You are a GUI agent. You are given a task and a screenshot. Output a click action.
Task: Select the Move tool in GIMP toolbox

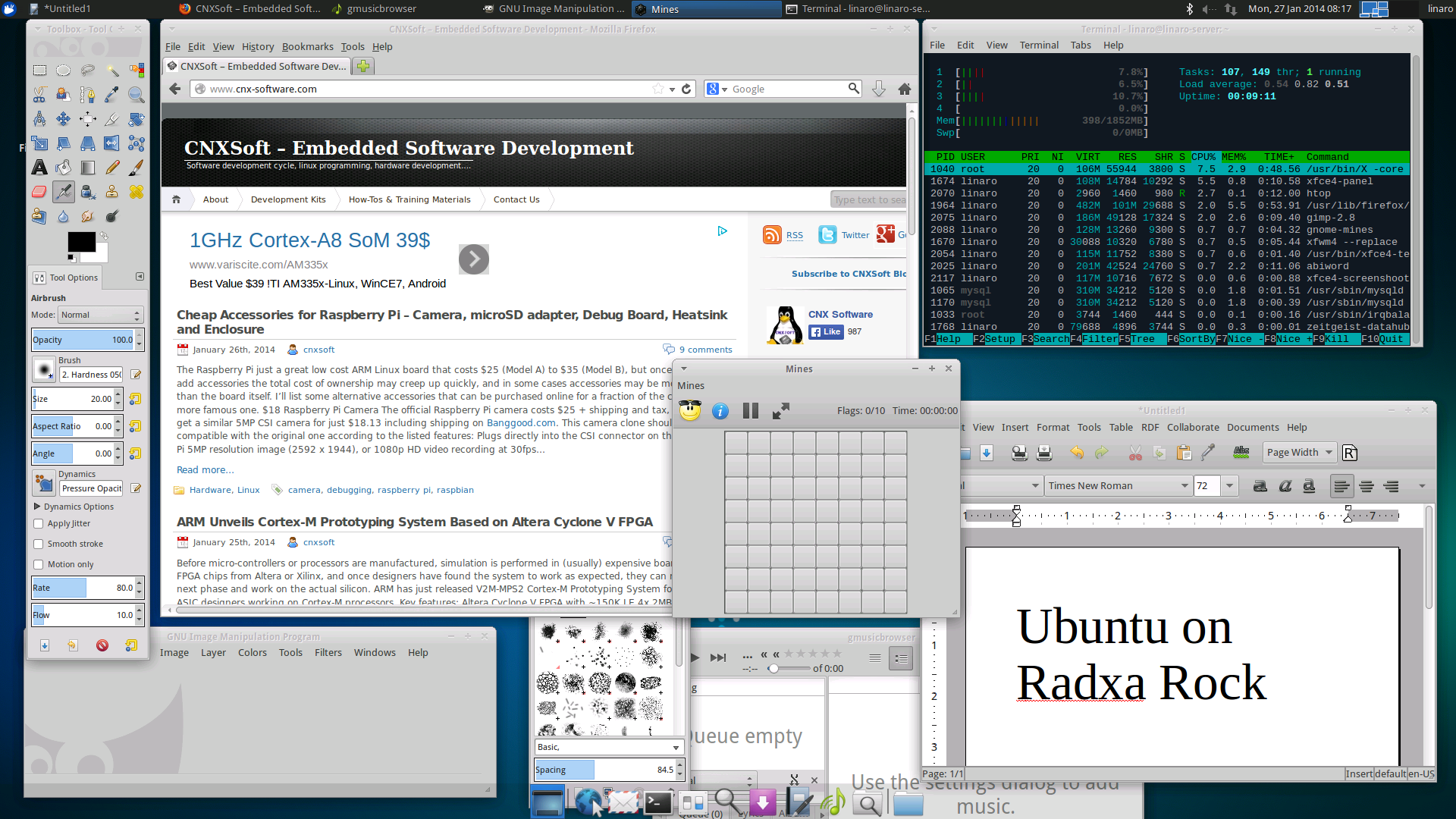pos(64,119)
